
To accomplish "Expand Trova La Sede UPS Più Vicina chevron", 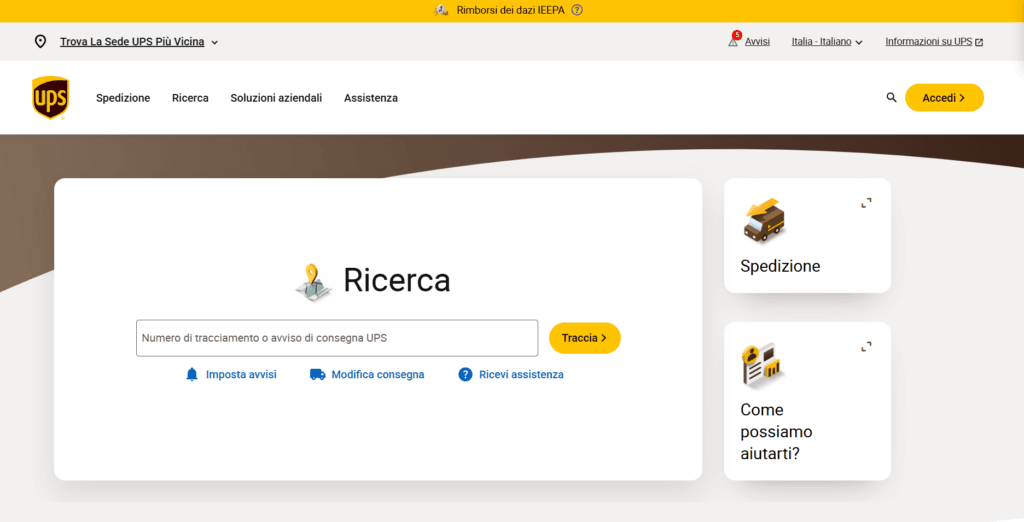I will [214, 42].
